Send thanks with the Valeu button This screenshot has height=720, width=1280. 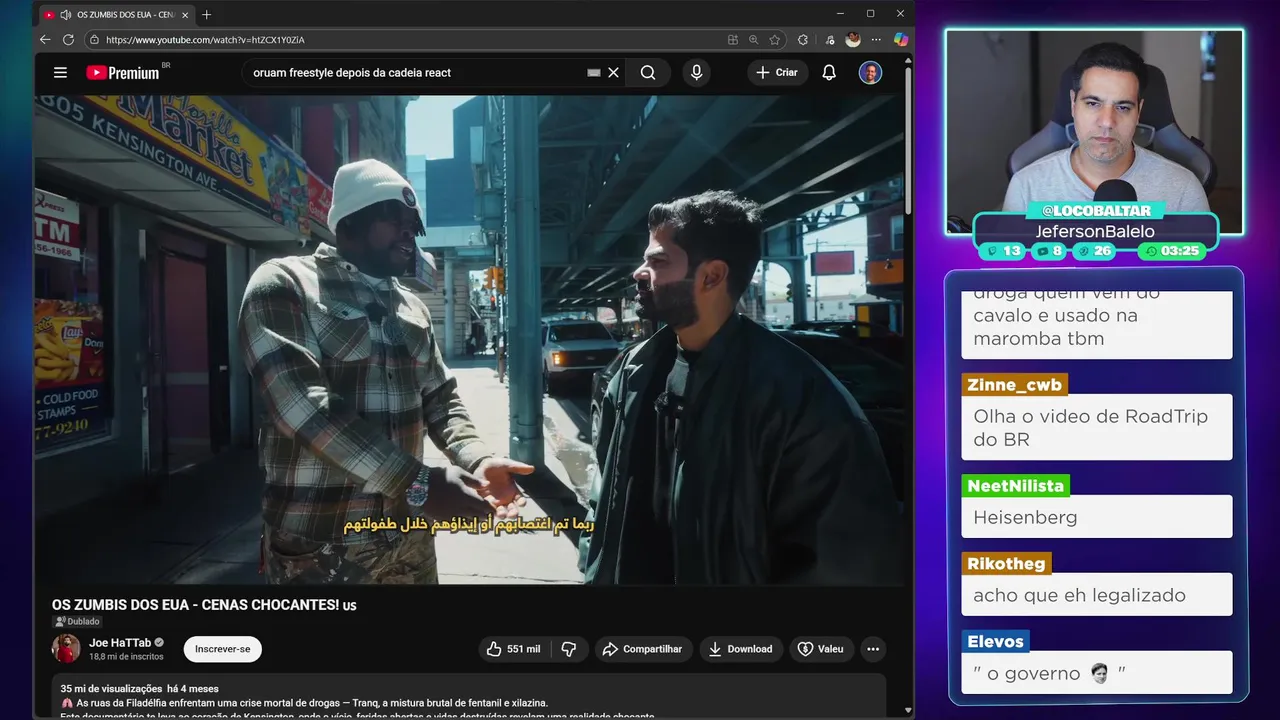tap(820, 649)
